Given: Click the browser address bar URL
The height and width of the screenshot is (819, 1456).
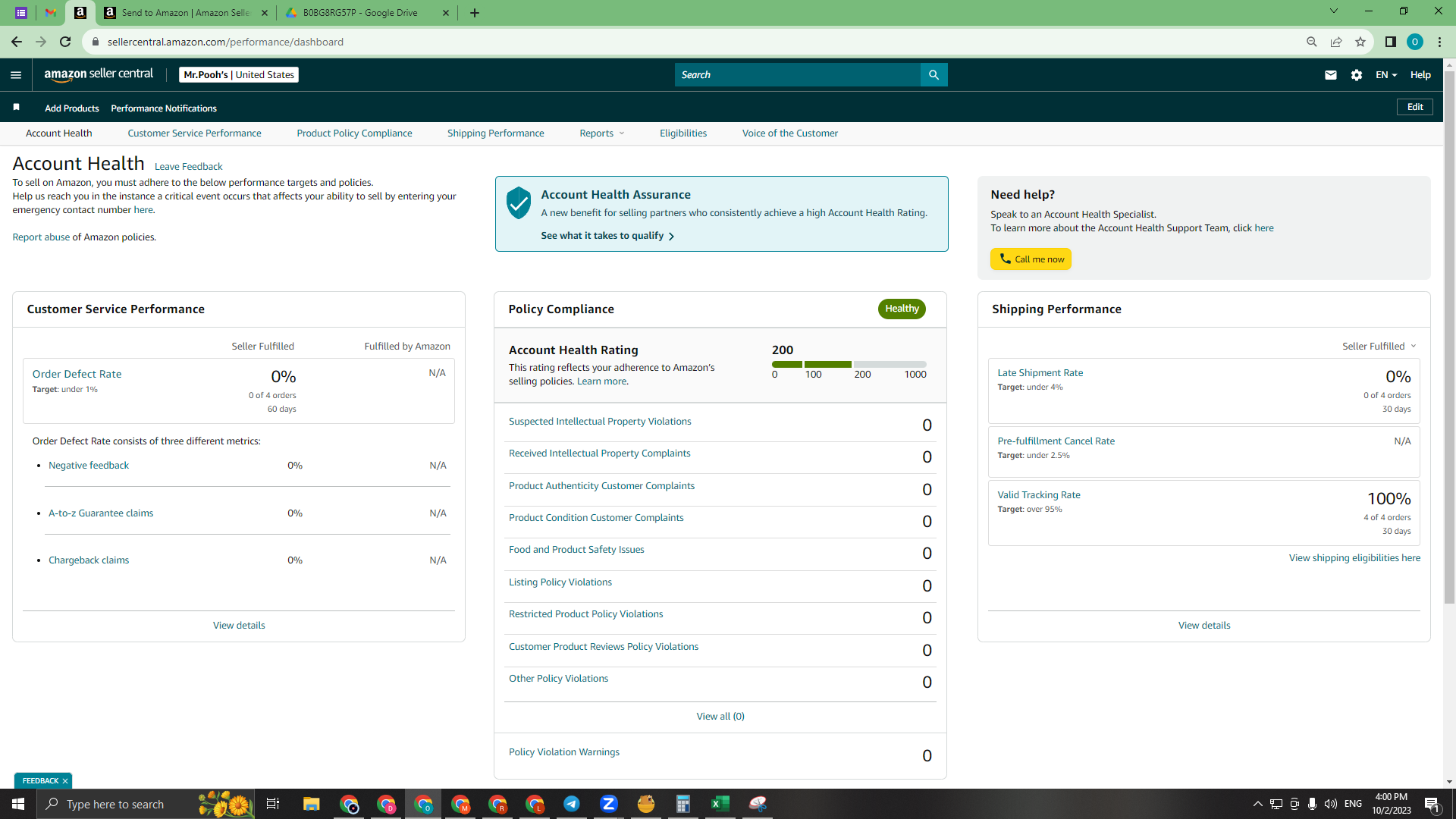Looking at the screenshot, I should tap(225, 42).
